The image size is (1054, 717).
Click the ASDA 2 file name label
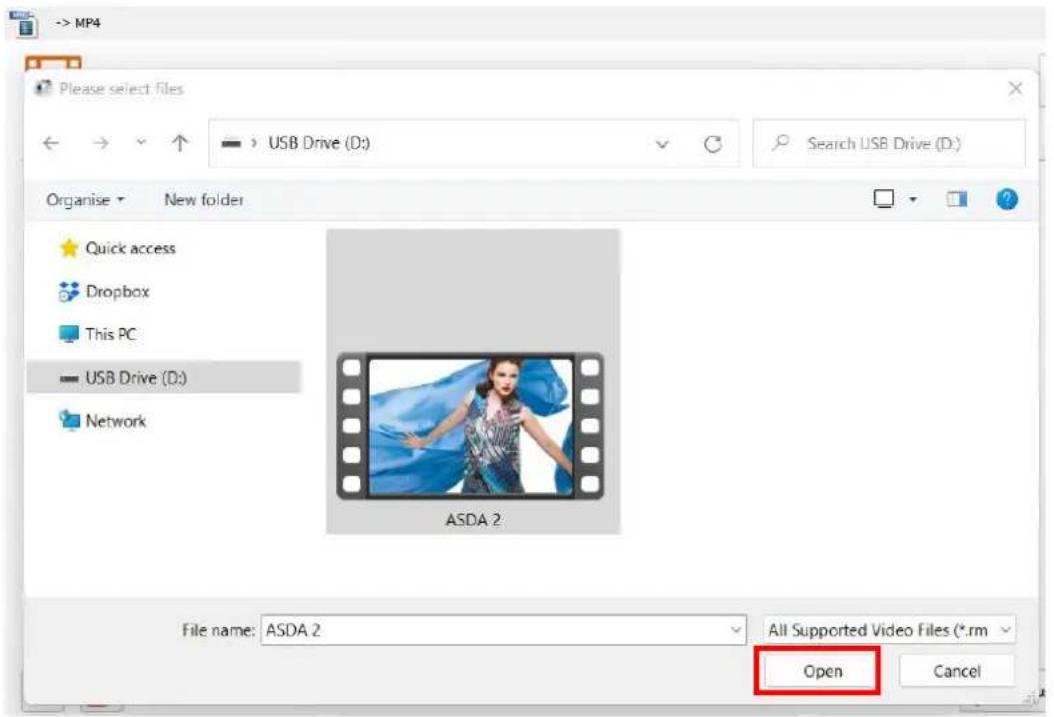tap(473, 519)
